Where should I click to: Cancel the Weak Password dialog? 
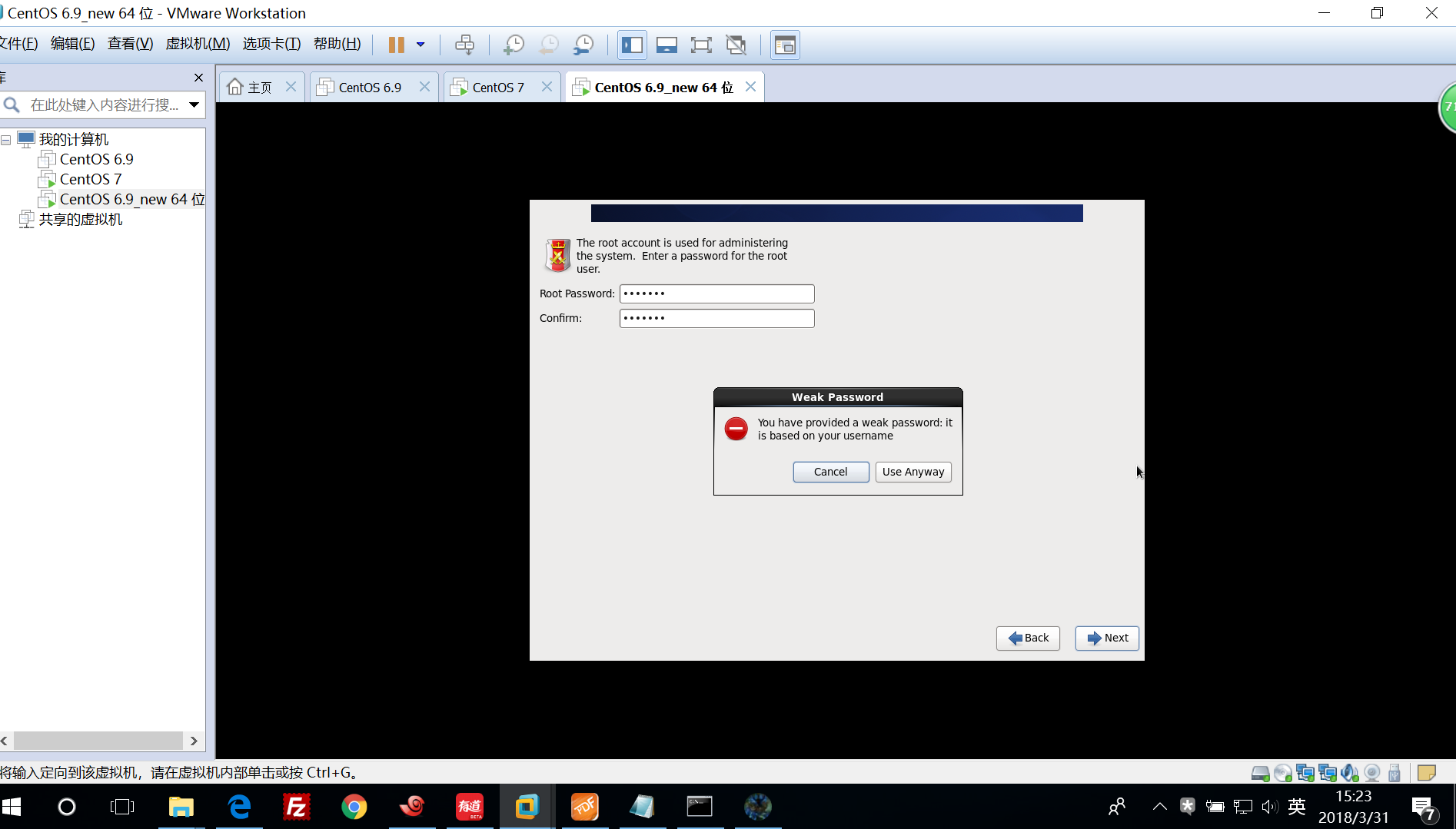pyautogui.click(x=831, y=472)
